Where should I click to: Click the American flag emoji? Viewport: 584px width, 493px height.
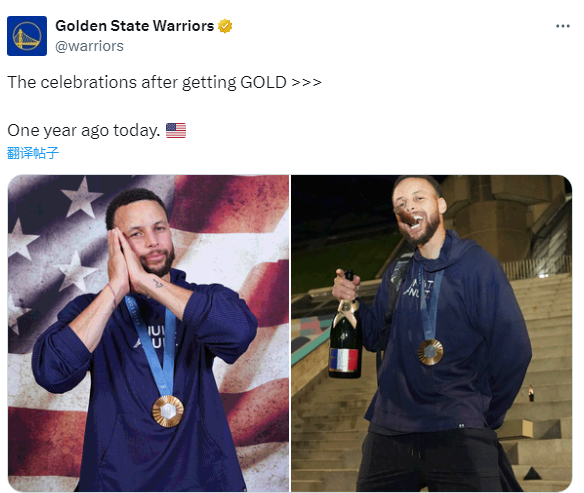click(176, 131)
